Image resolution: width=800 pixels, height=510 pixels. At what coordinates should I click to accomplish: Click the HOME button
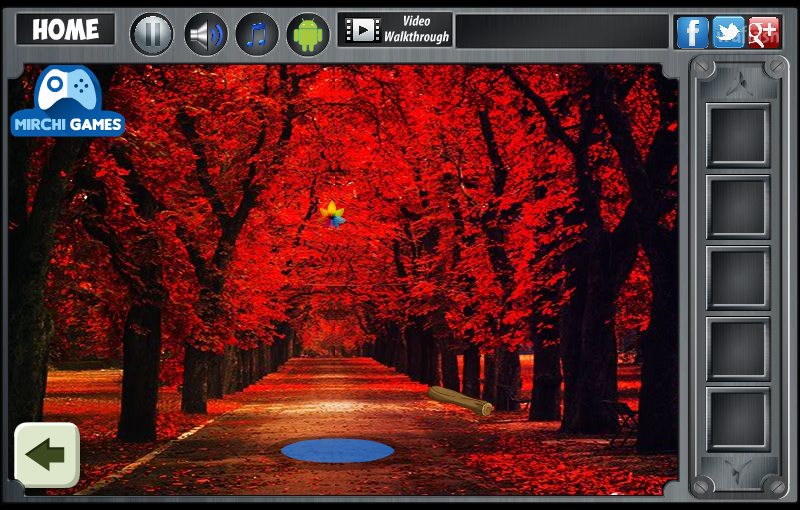pyautogui.click(x=65, y=30)
